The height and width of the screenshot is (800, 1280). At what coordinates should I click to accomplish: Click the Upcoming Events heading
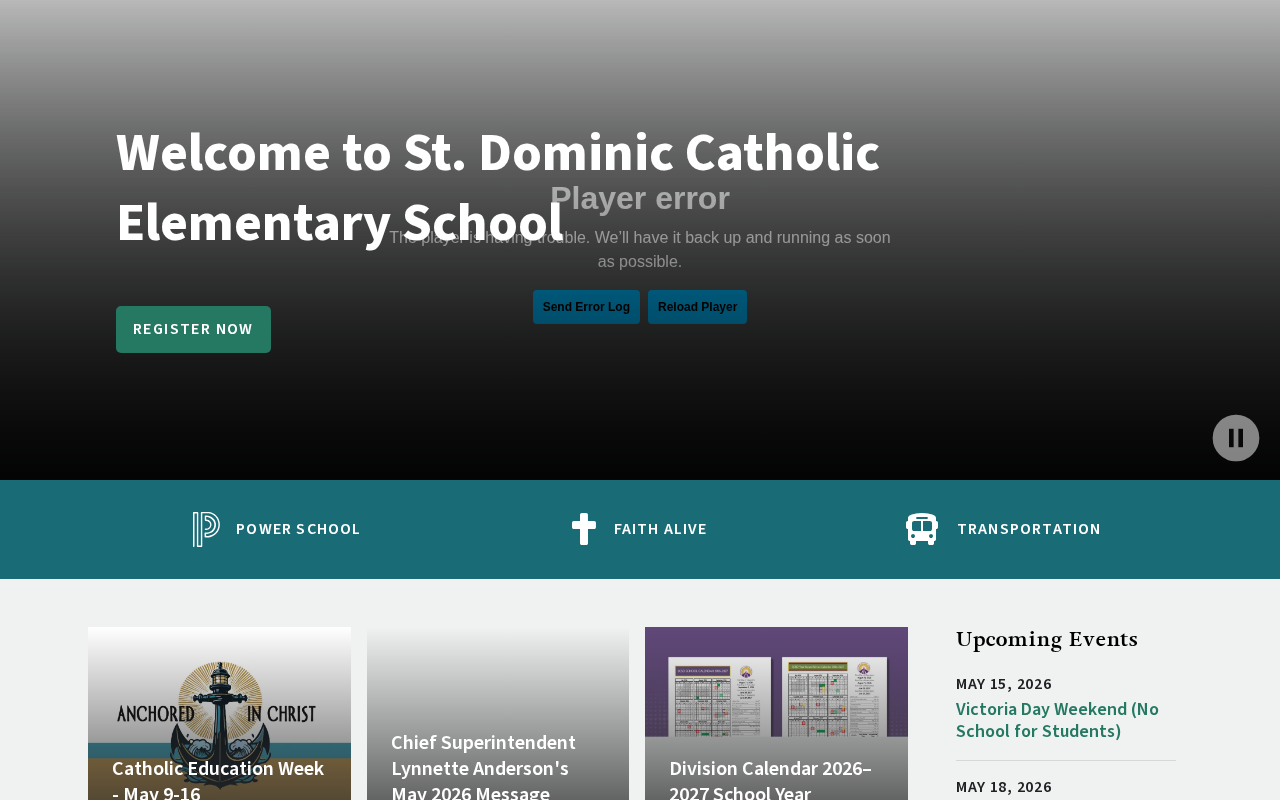[1047, 640]
